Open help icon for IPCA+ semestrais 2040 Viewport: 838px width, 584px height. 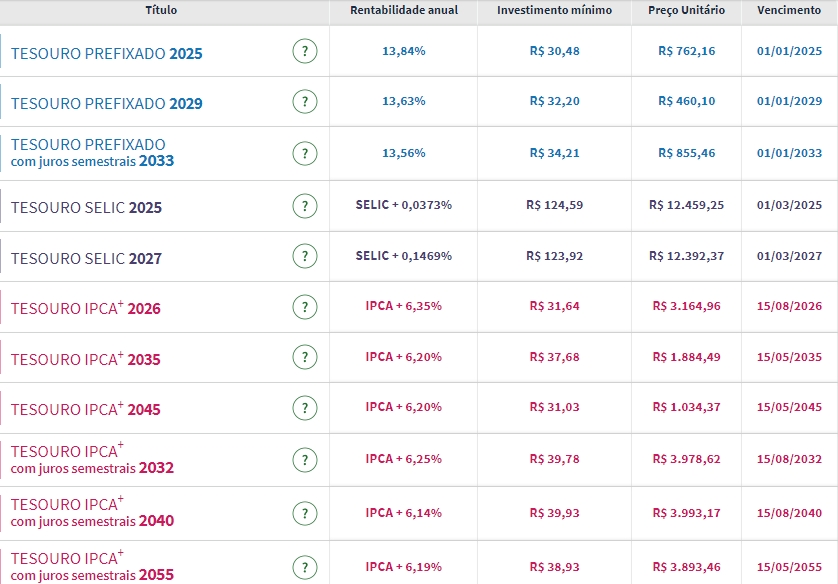(x=305, y=513)
